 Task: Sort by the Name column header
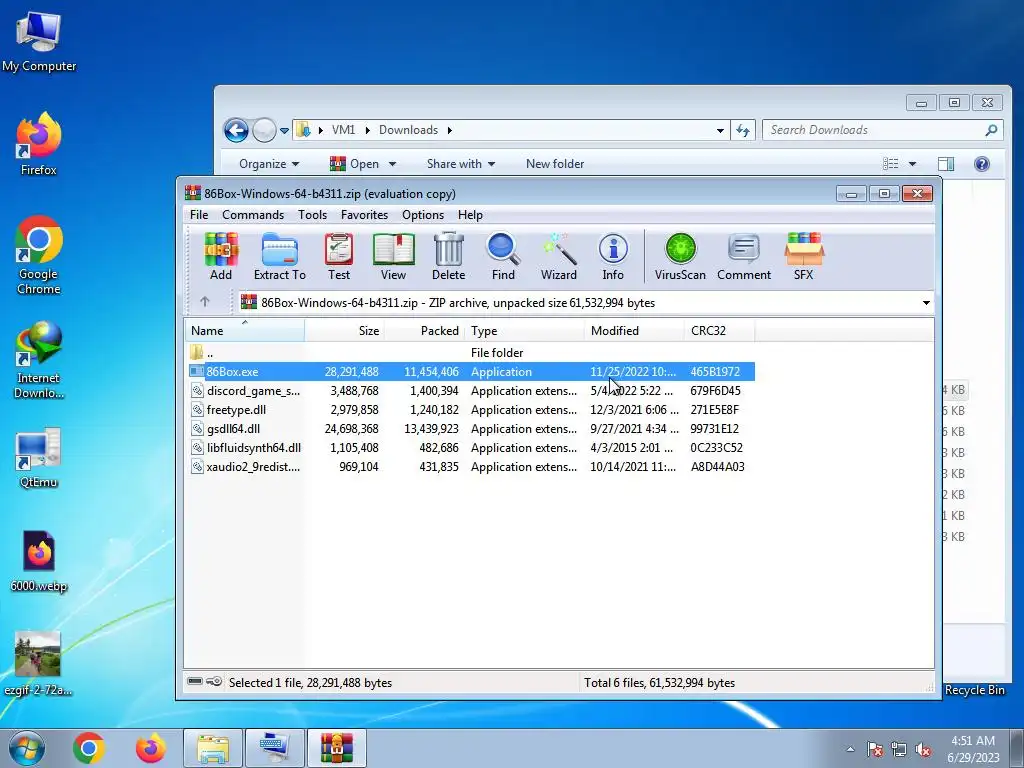244,330
